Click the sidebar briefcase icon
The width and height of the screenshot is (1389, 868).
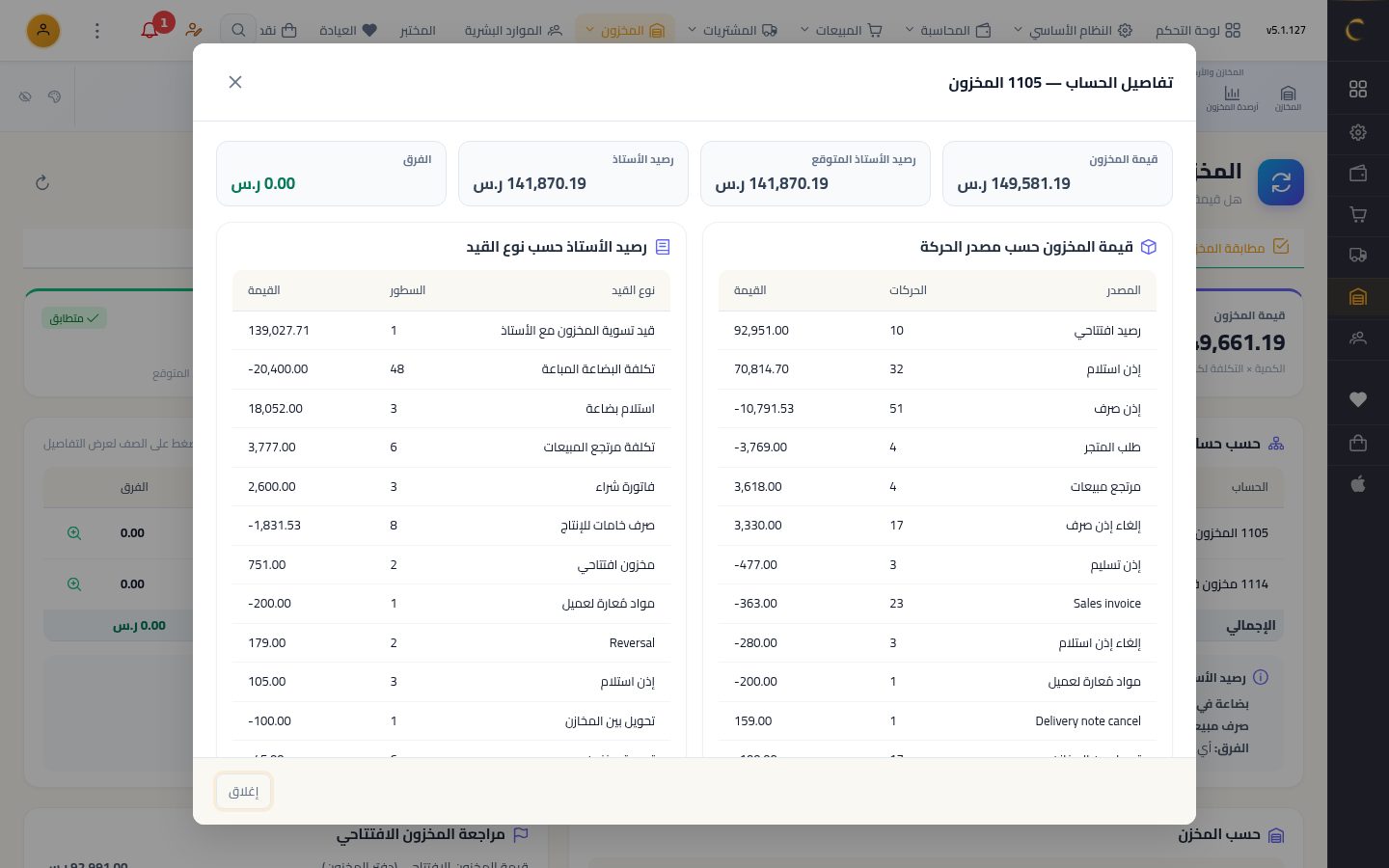click(x=1358, y=443)
